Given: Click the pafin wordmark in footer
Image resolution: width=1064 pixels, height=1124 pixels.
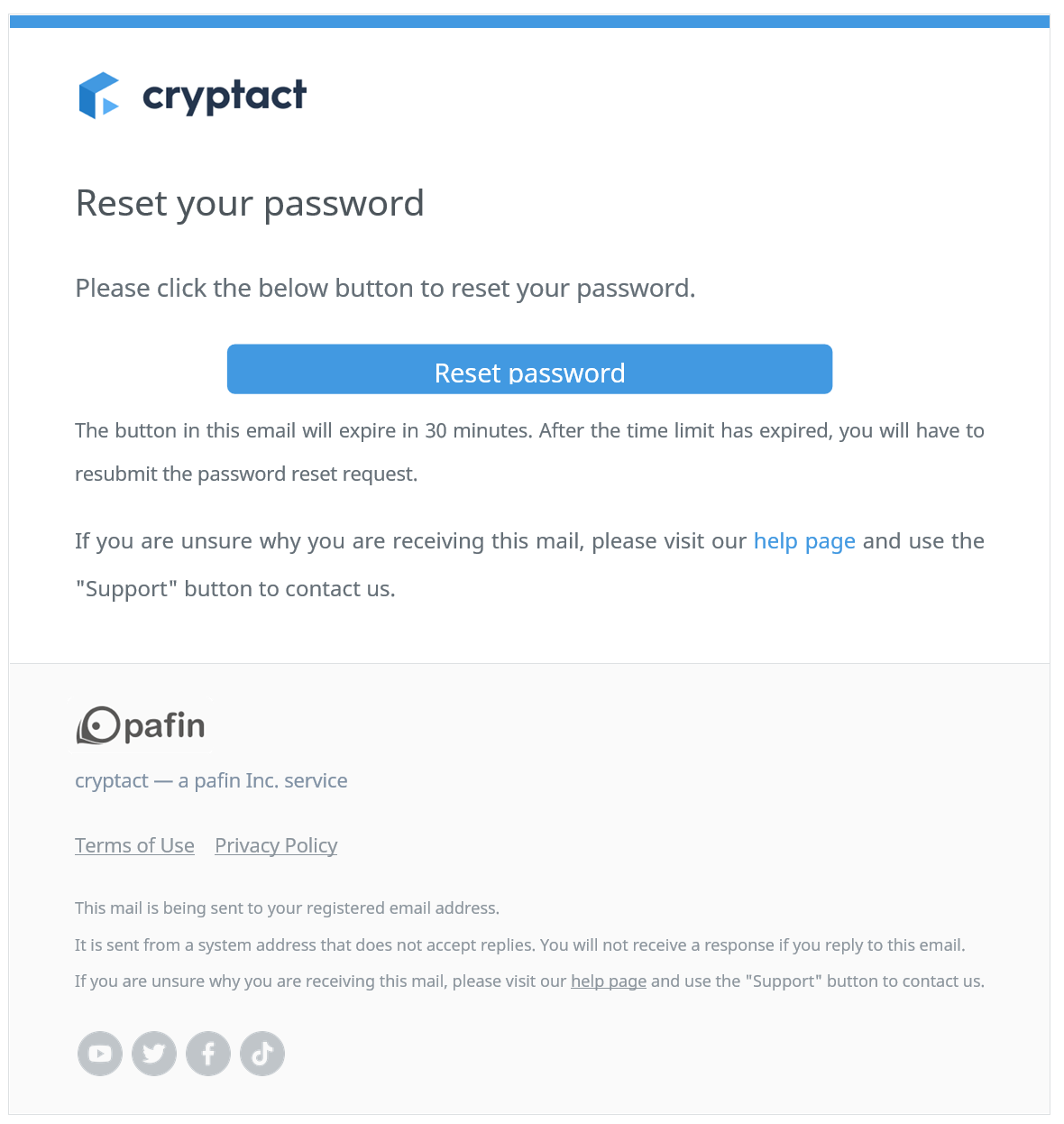Looking at the screenshot, I should tap(165, 727).
